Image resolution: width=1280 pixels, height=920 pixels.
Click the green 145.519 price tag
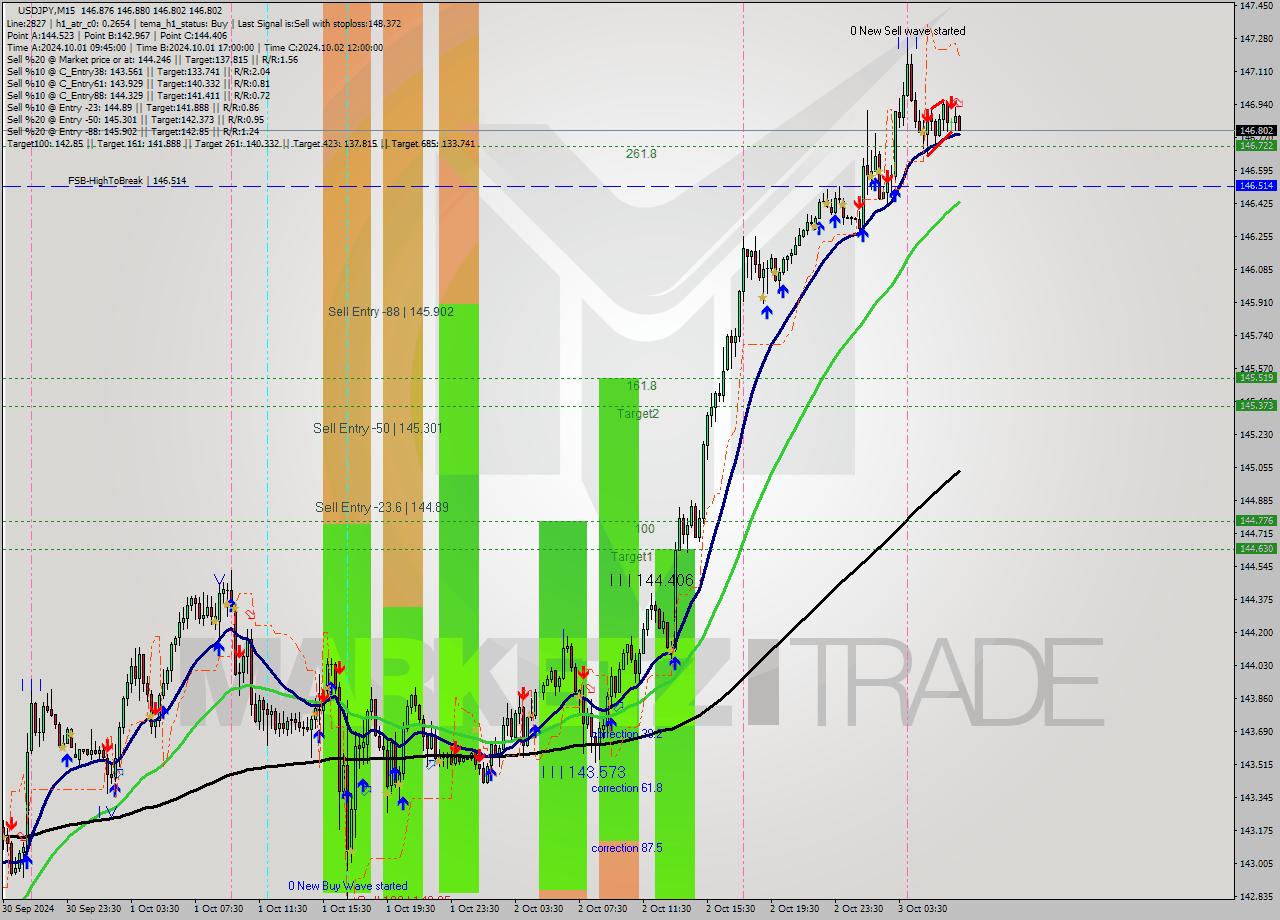coord(1256,378)
